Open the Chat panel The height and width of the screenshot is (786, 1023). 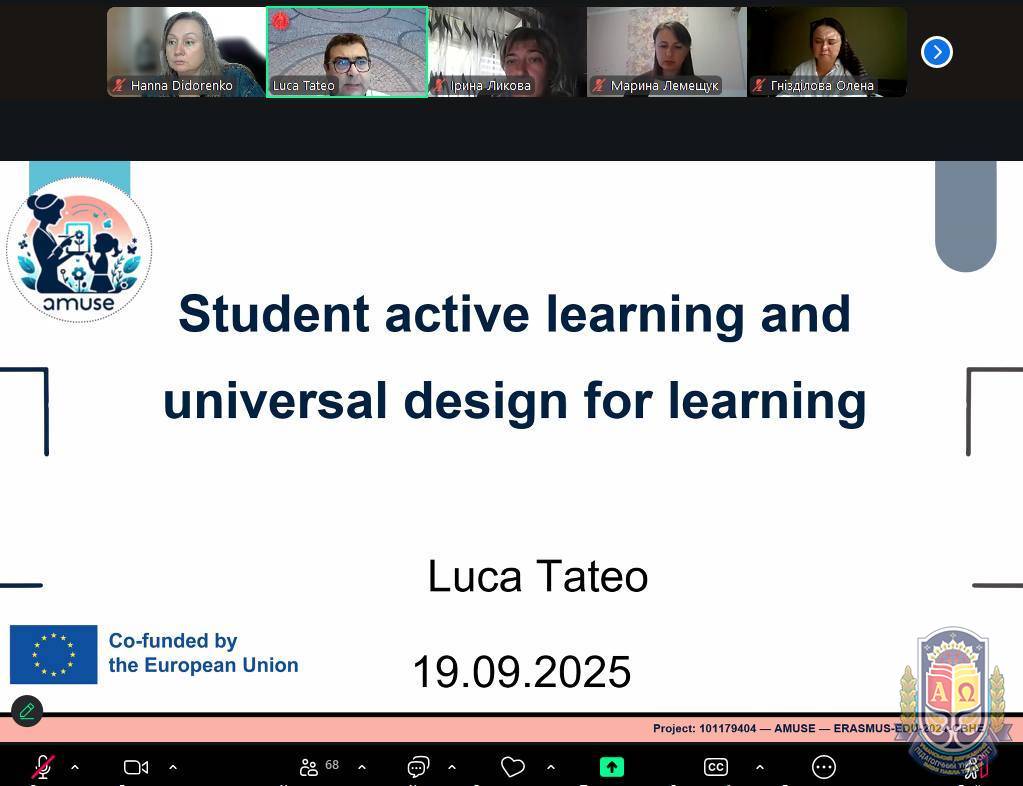418,767
